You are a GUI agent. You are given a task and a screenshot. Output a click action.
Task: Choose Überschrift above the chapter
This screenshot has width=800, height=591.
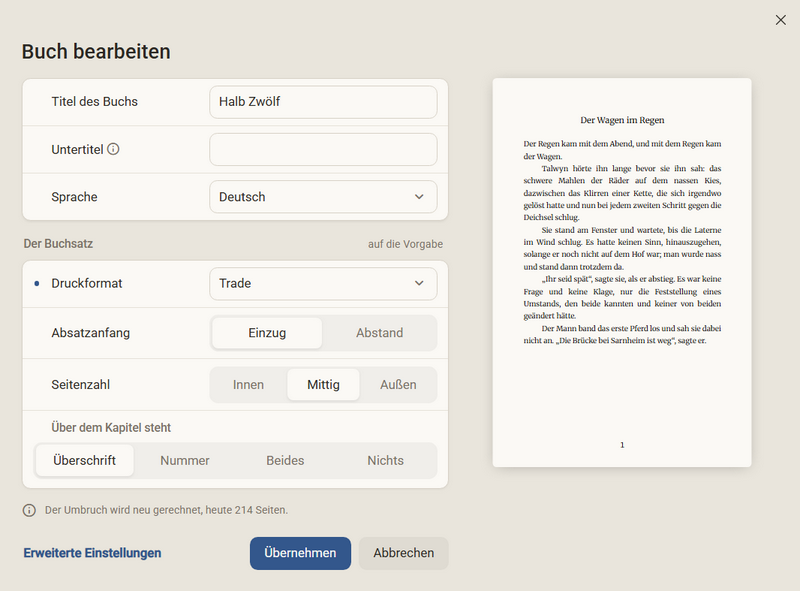85,460
